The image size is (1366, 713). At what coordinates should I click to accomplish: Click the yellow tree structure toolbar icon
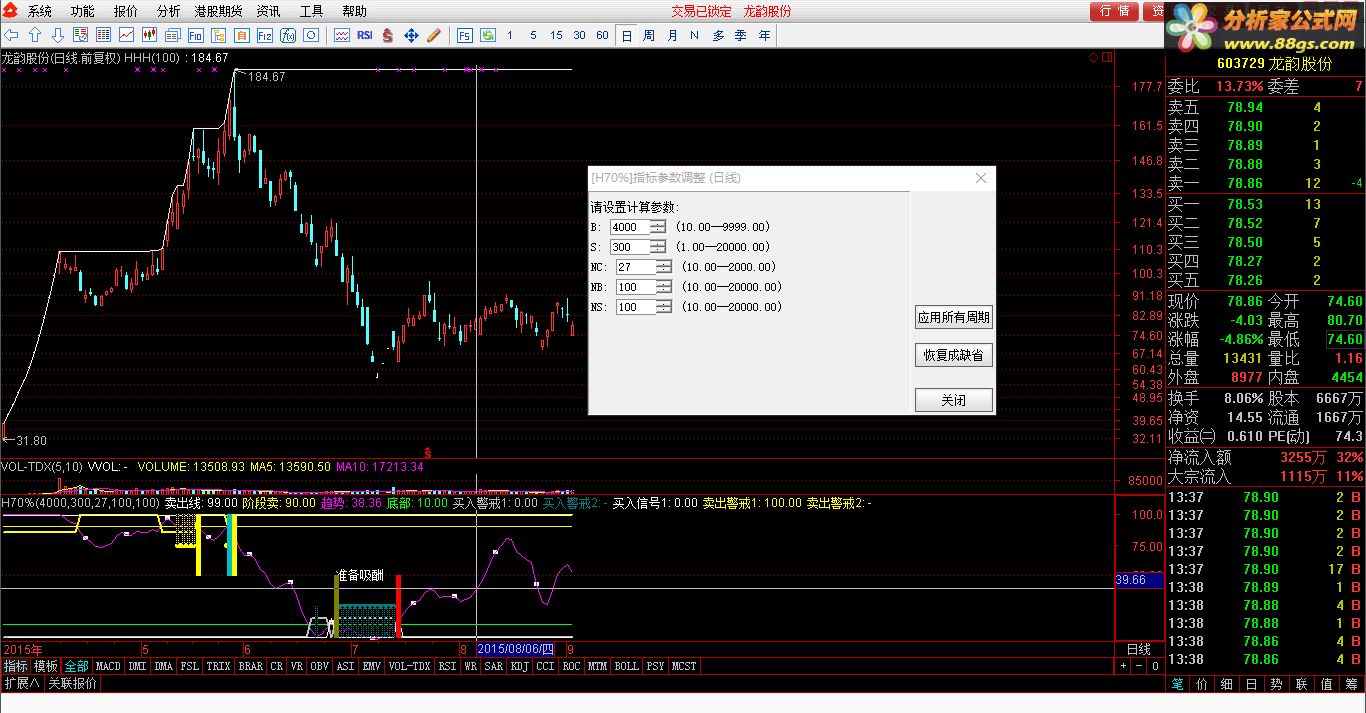coord(218,35)
